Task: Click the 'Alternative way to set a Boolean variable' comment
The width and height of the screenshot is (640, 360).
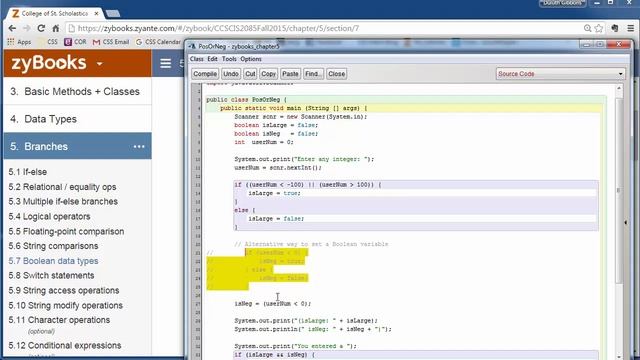Action: click(311, 244)
